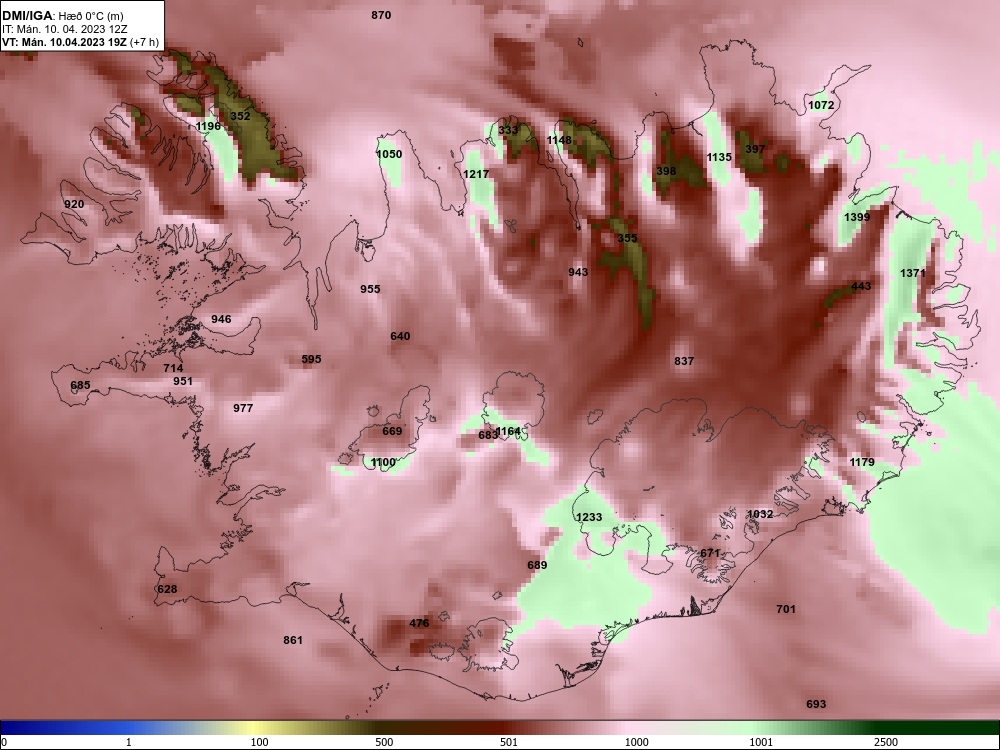The height and width of the screenshot is (750, 1000).
Task: Click the 1399 height label
Action: coord(857,217)
